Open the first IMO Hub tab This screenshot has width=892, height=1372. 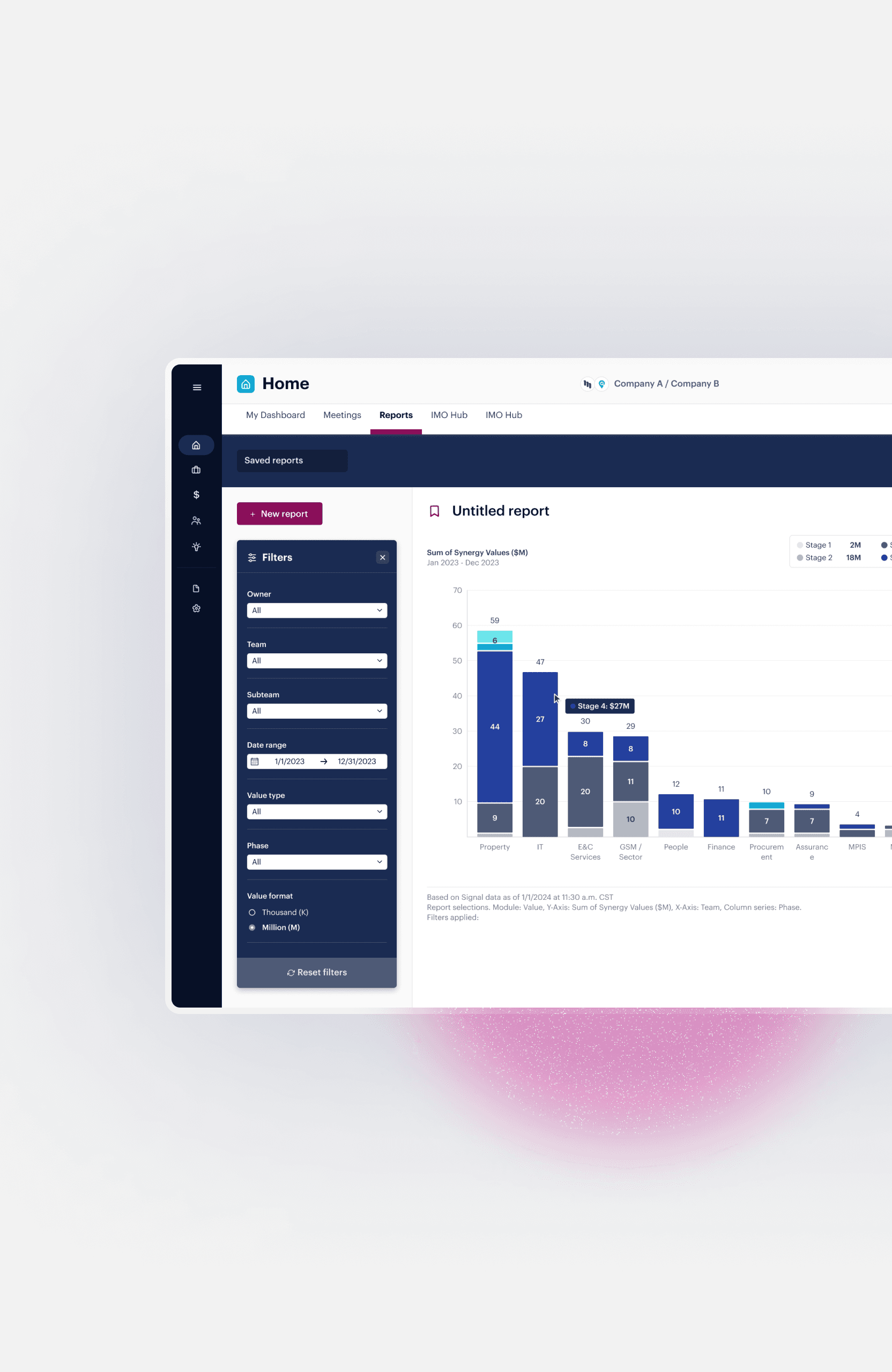449,415
